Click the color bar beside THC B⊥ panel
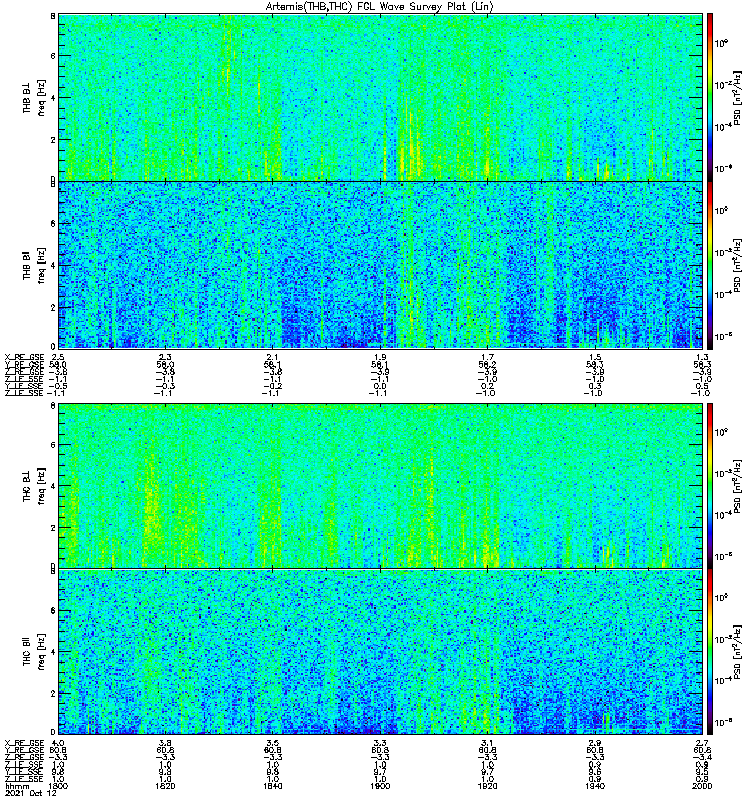 pyautogui.click(x=710, y=486)
